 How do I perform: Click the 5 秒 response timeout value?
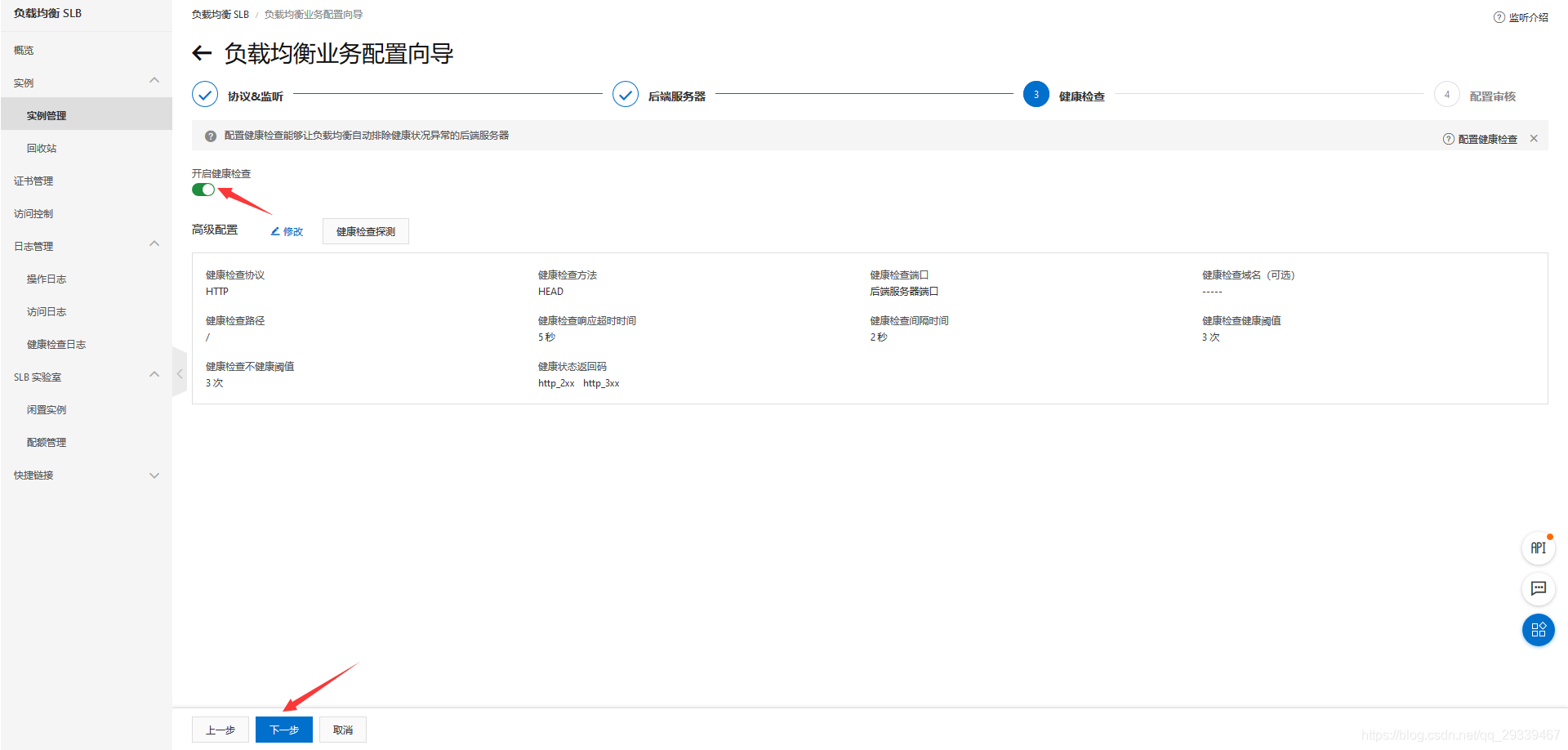point(546,337)
